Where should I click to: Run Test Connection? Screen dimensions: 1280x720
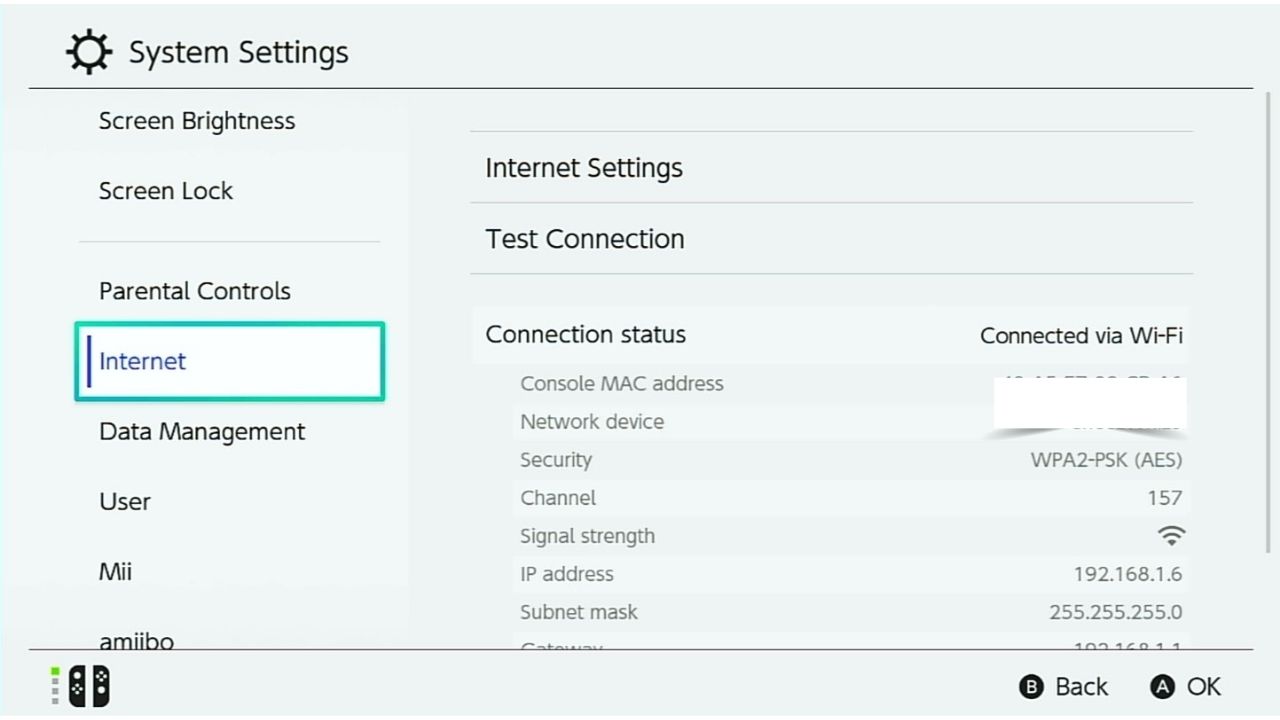pos(831,239)
